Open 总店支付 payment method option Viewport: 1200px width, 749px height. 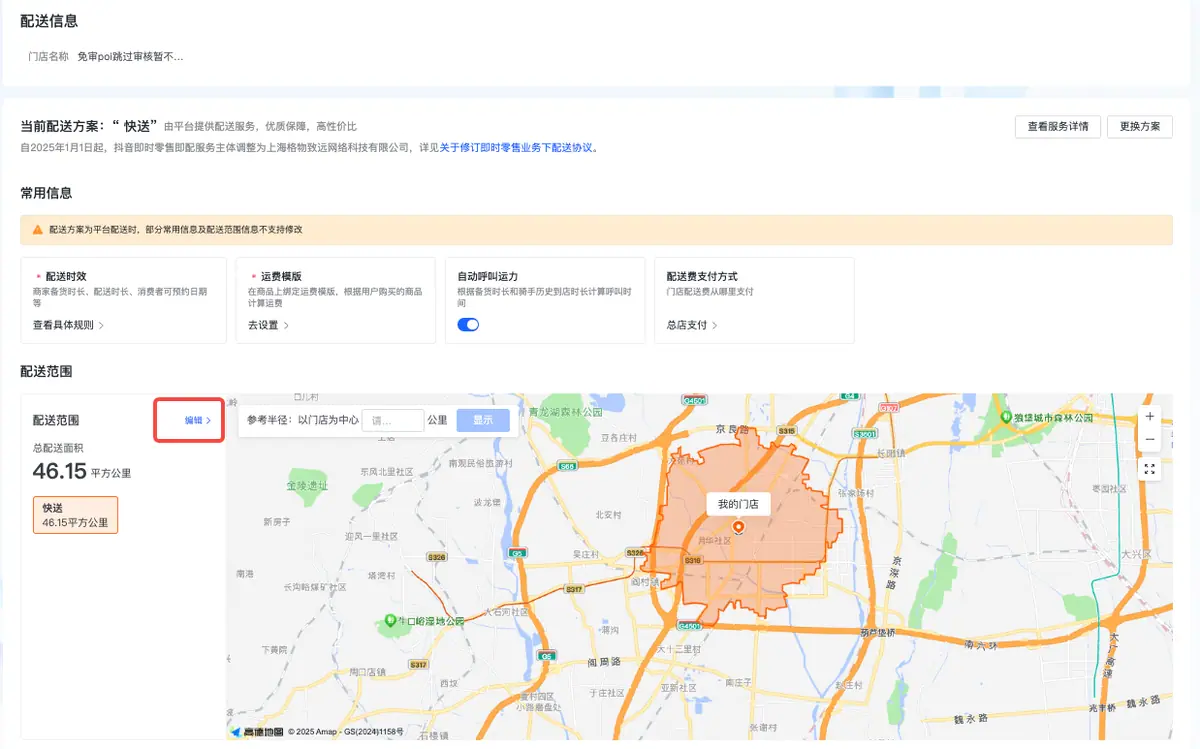pos(692,325)
